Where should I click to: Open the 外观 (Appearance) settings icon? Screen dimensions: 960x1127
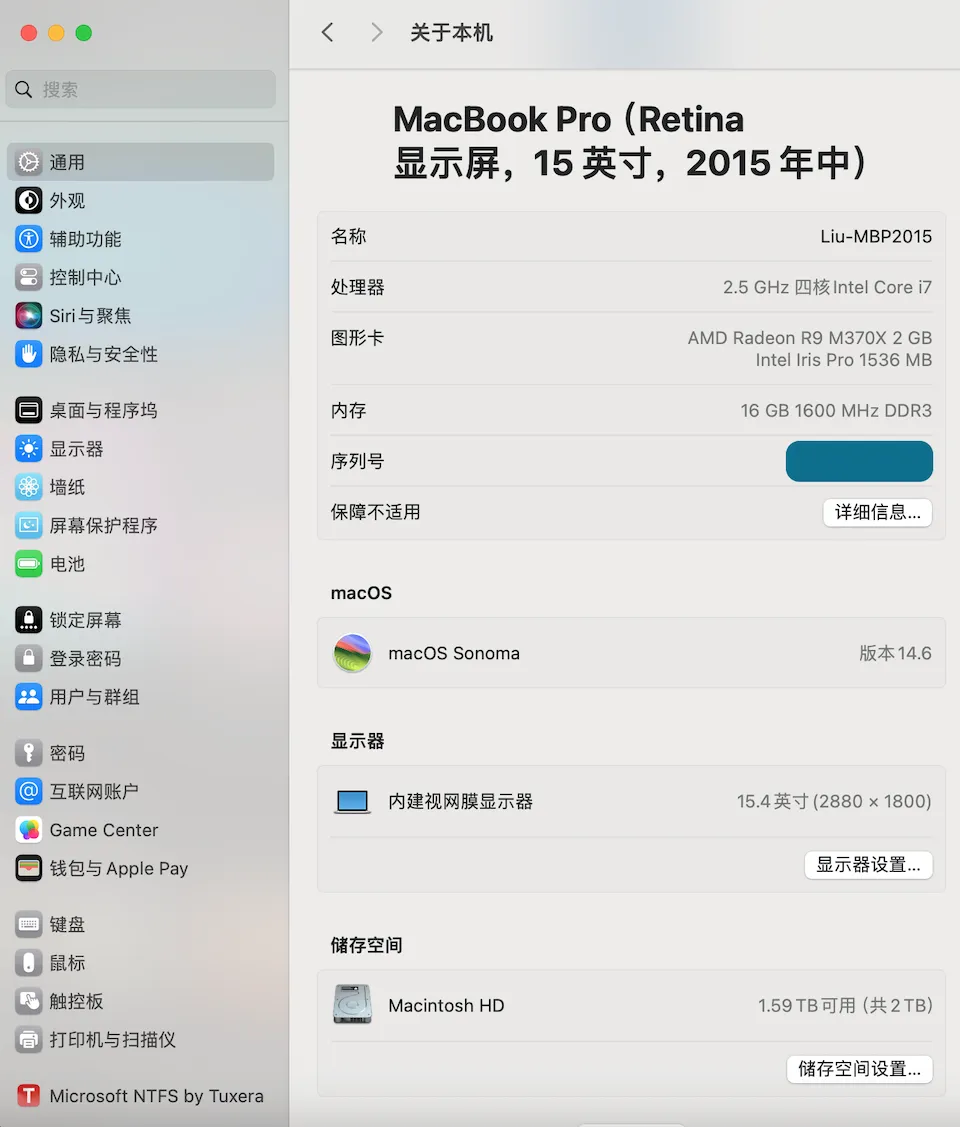(27, 200)
